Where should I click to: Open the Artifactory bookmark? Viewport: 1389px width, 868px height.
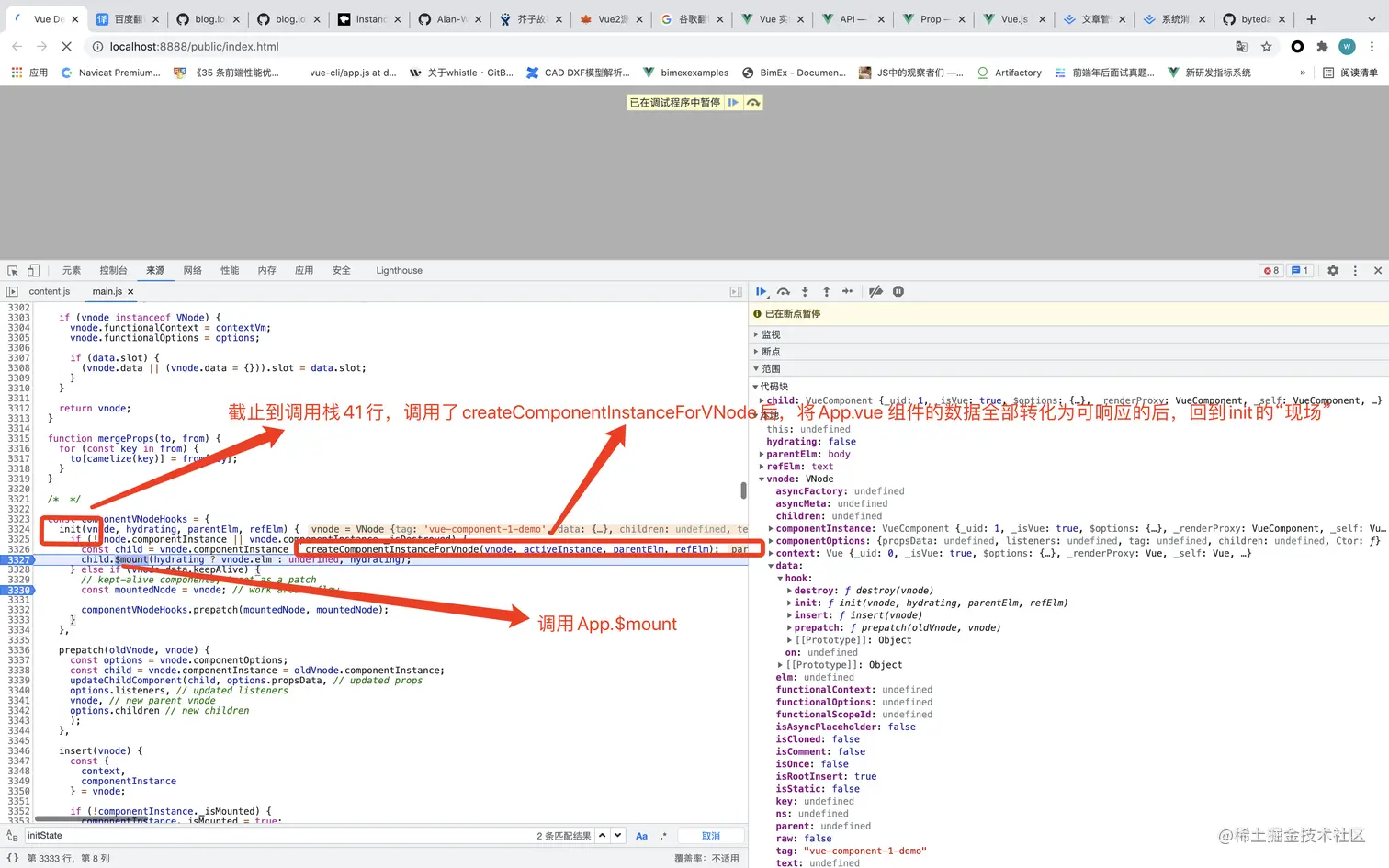1009,73
